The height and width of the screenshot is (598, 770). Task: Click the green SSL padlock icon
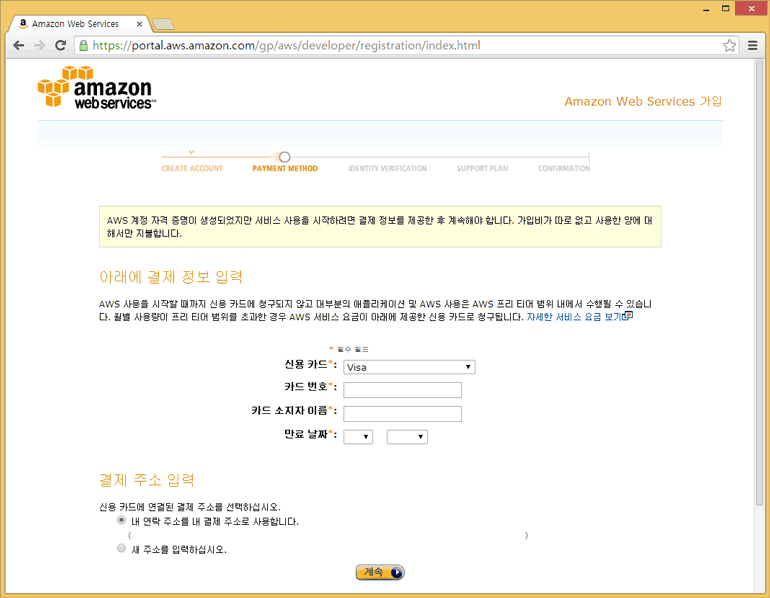click(83, 45)
